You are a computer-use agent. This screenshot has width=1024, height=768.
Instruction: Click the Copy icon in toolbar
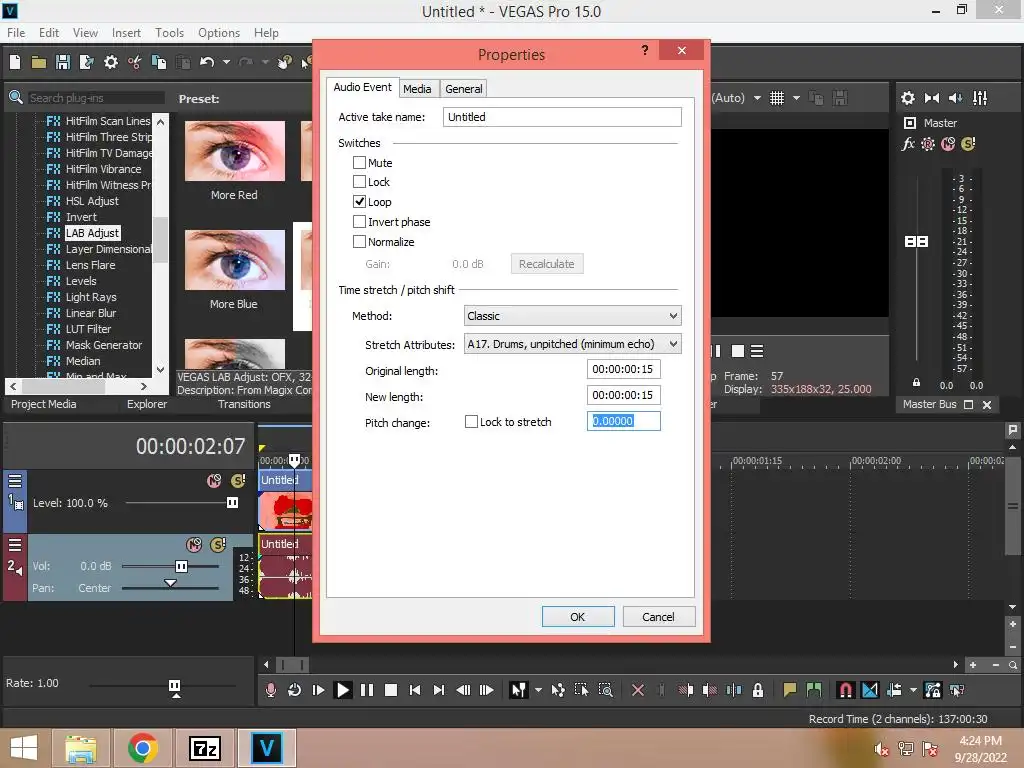tap(159, 62)
